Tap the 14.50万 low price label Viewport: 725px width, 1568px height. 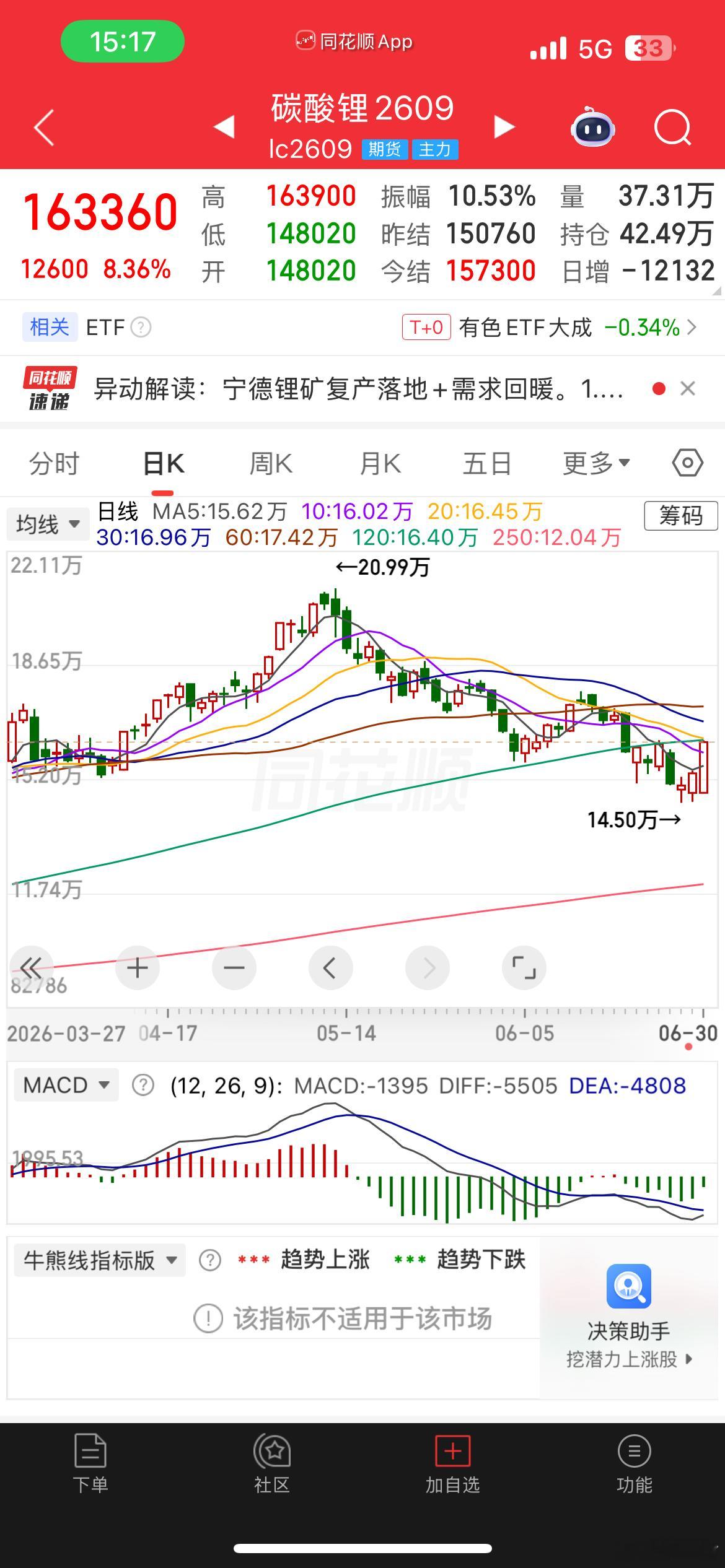(x=635, y=820)
